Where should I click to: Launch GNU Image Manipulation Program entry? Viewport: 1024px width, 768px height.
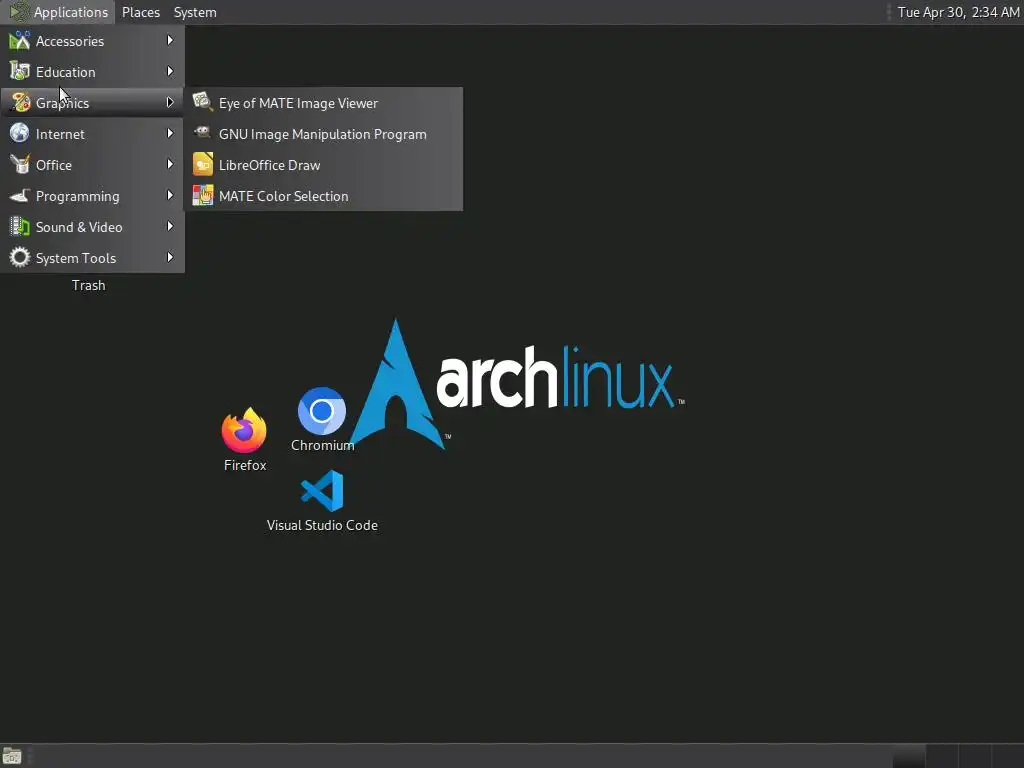pyautogui.click(x=323, y=134)
